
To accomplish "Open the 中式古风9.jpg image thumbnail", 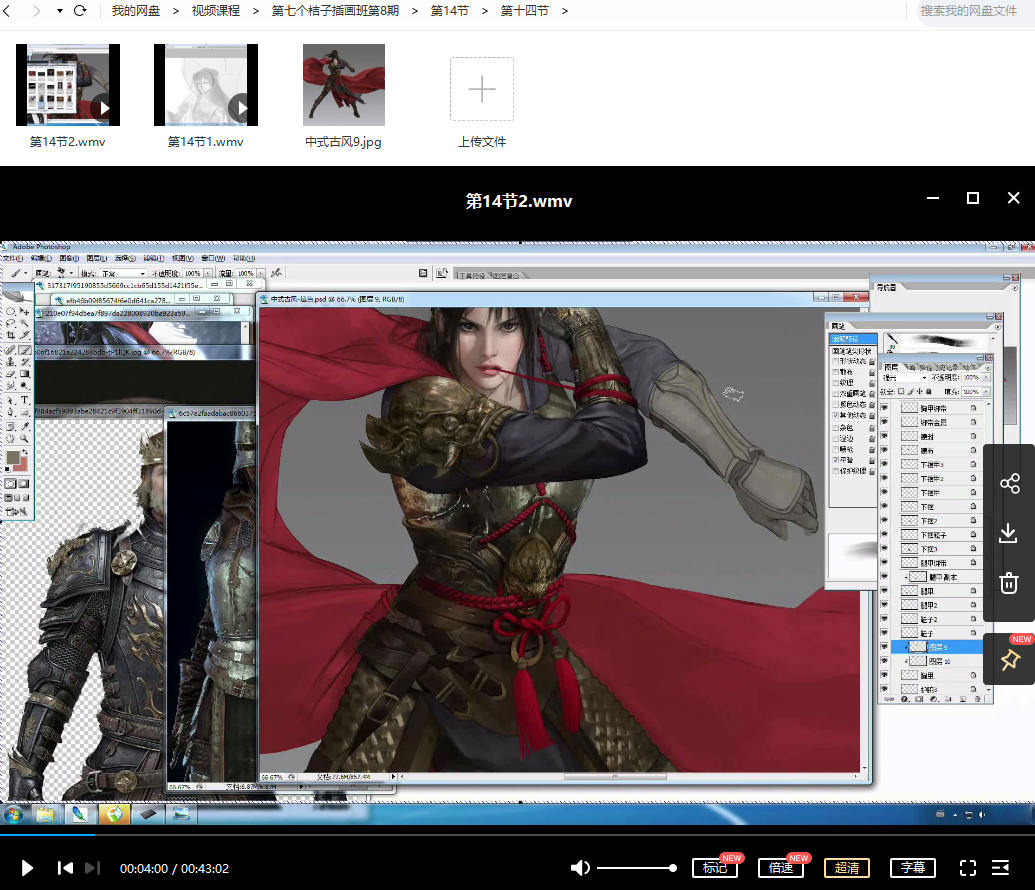I will pyautogui.click(x=343, y=85).
